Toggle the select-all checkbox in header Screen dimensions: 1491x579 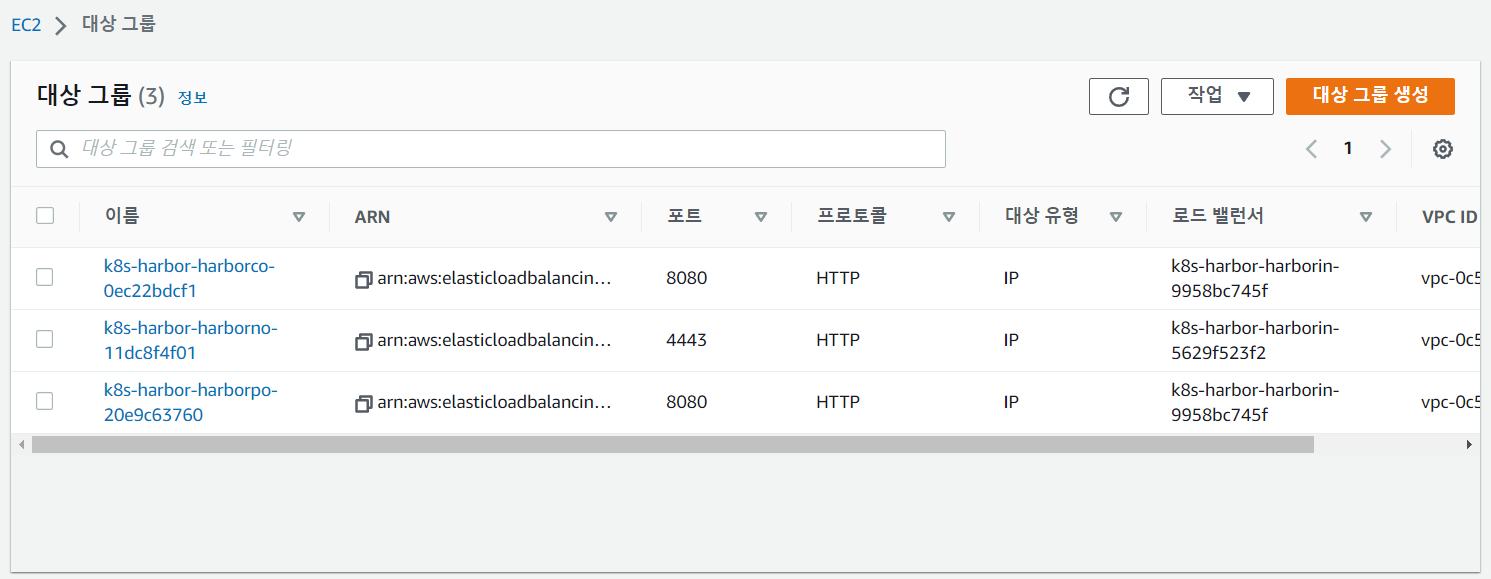click(x=45, y=215)
